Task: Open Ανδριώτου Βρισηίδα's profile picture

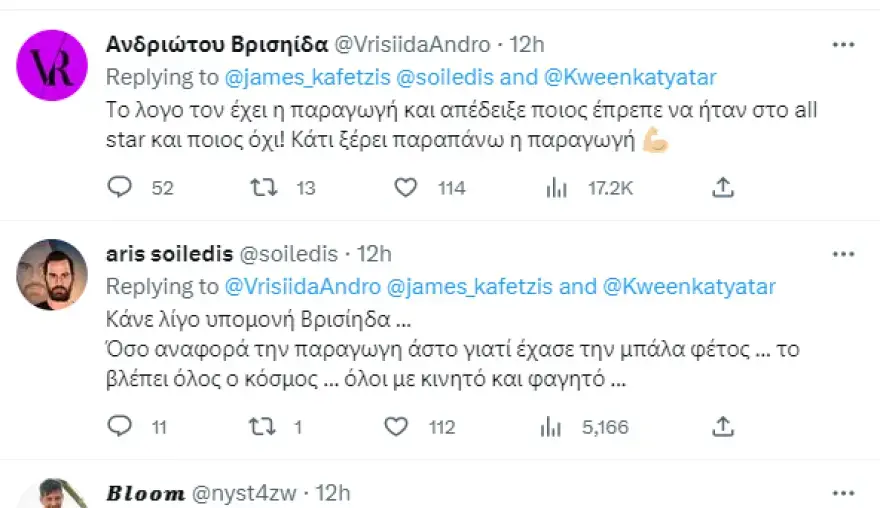Action: pyautogui.click(x=52, y=65)
